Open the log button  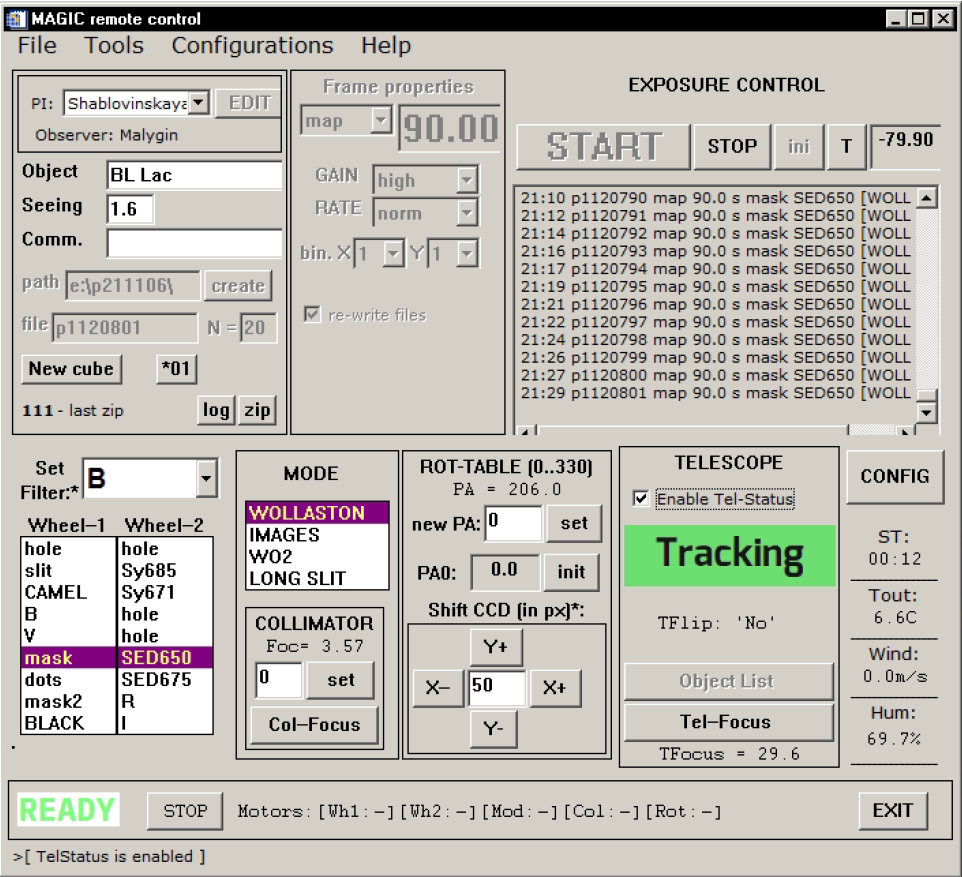pyautogui.click(x=216, y=410)
